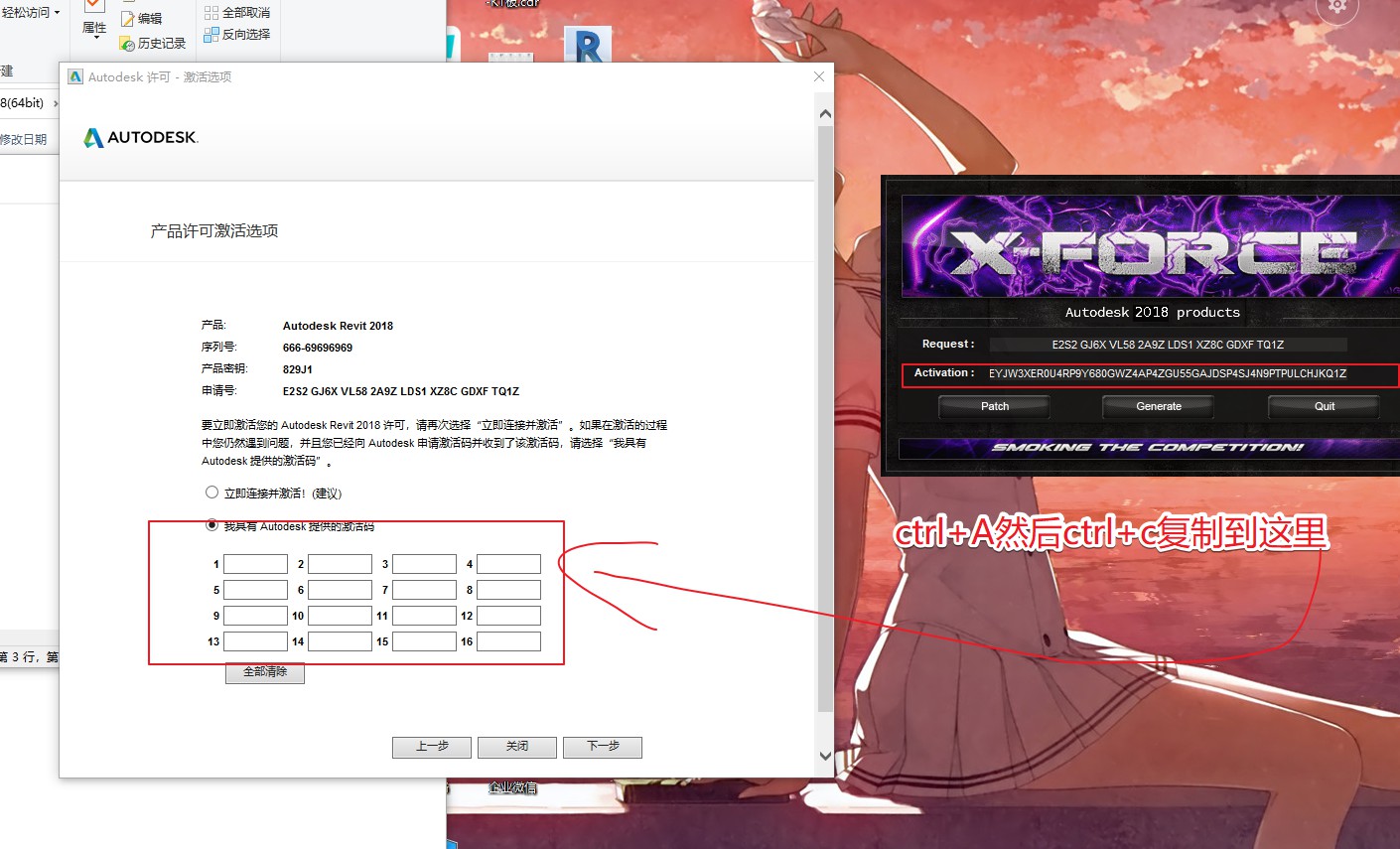Click the 历史记录 label in Explorer ribbon
This screenshot has width=1400, height=849.
(x=162, y=44)
